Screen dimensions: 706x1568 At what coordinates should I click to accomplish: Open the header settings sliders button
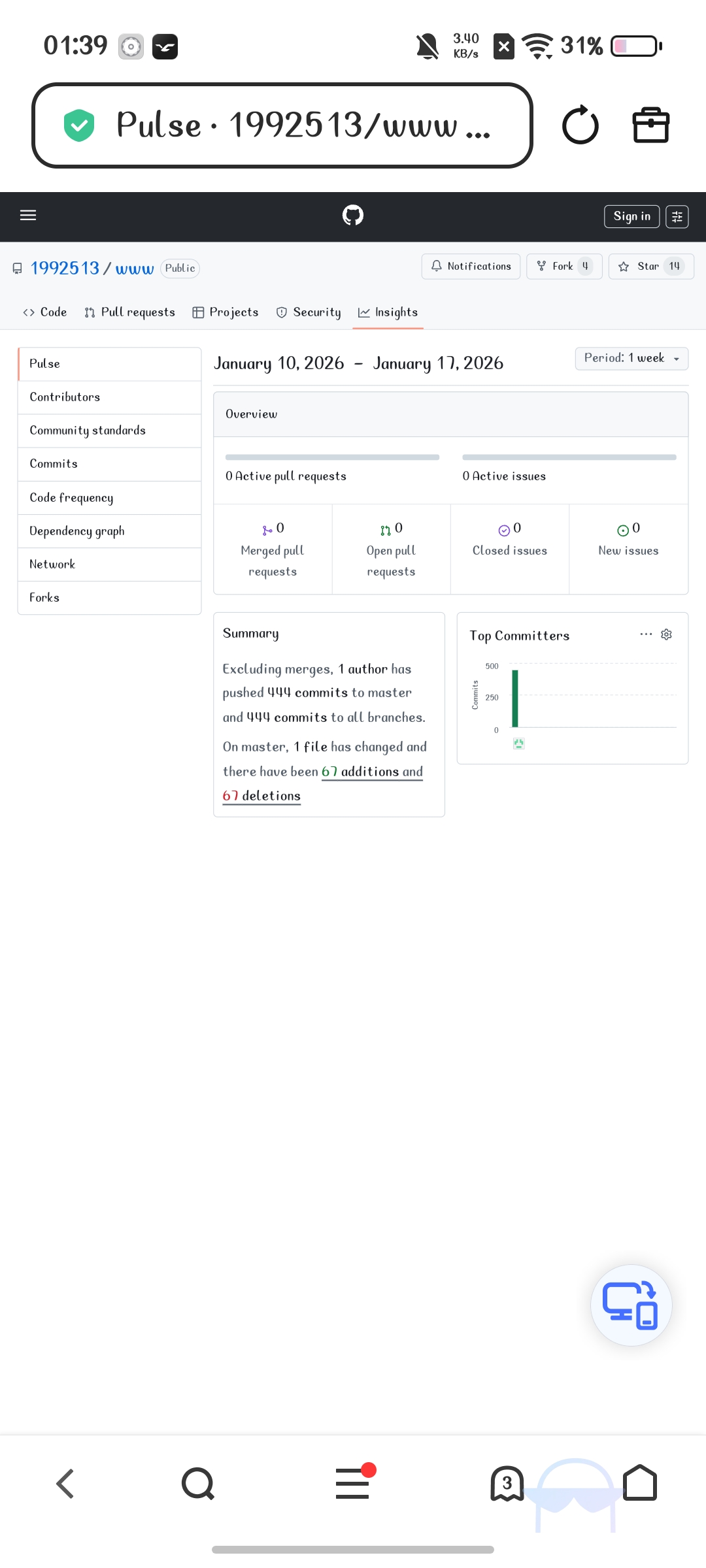(x=677, y=216)
